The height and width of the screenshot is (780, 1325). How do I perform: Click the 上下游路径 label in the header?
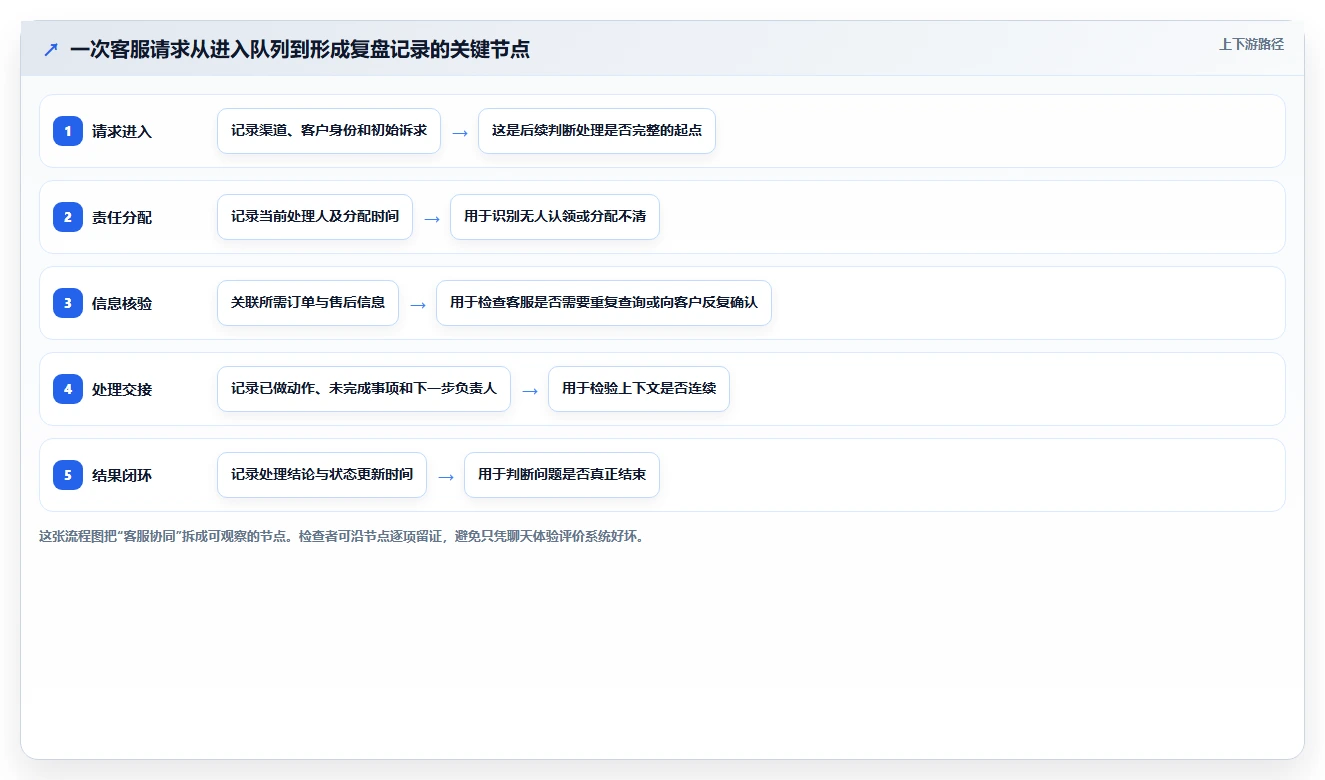(1251, 44)
